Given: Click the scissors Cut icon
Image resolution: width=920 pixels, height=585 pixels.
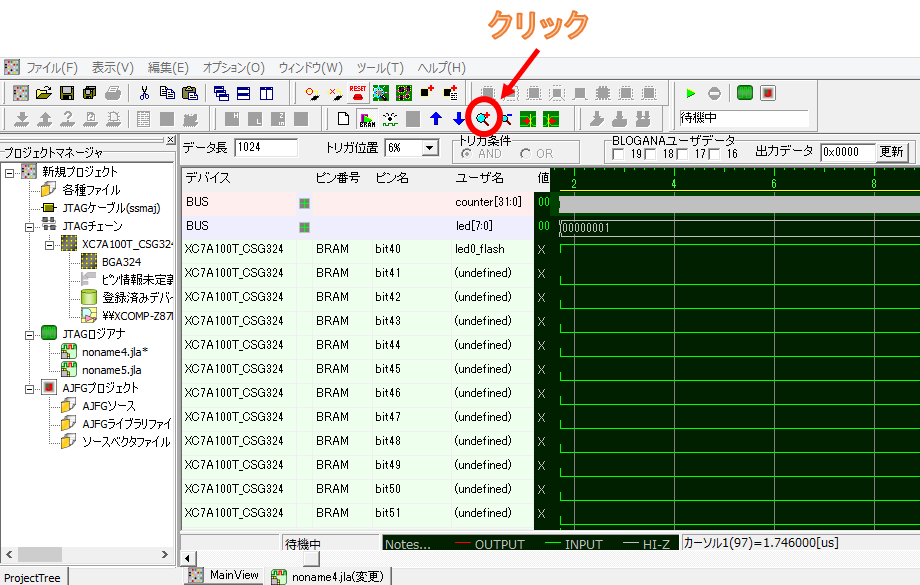Looking at the screenshot, I should coord(144,93).
